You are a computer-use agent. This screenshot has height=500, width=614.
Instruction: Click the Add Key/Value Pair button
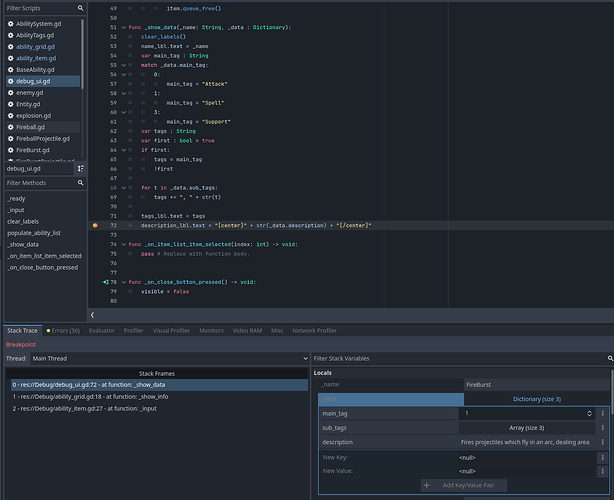click(x=464, y=486)
